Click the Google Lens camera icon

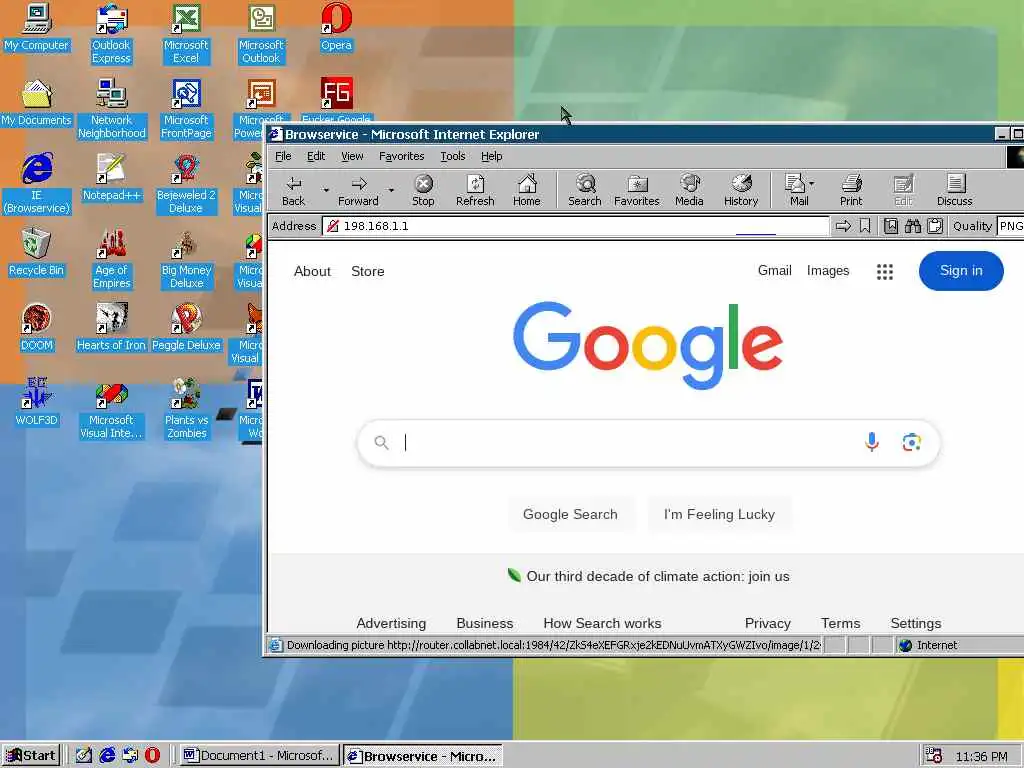click(x=912, y=442)
